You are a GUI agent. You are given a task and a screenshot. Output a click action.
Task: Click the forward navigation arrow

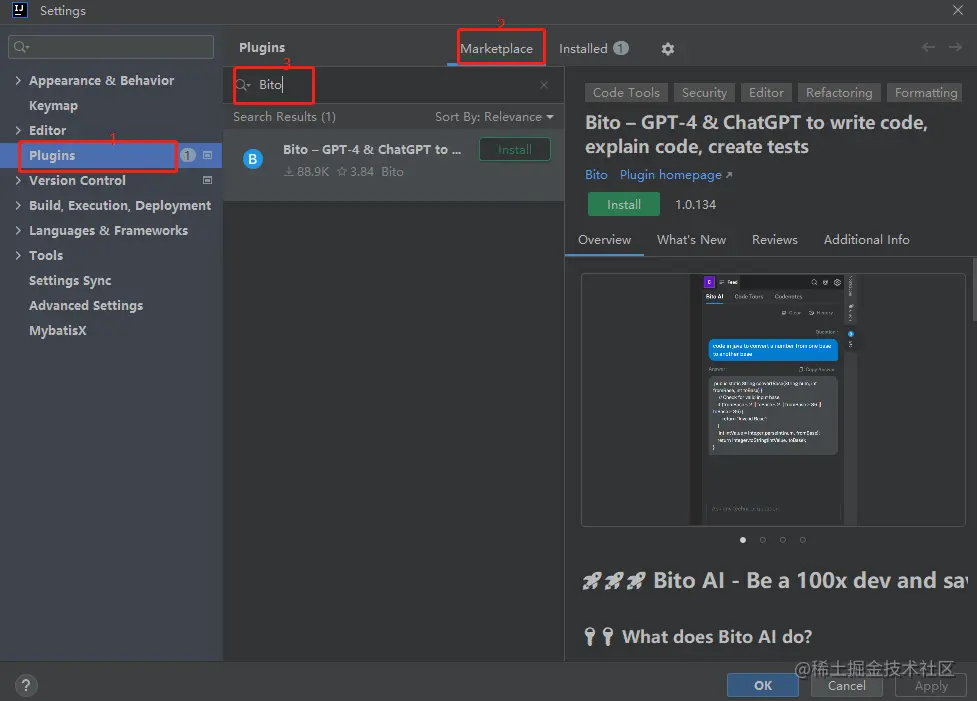coord(955,47)
